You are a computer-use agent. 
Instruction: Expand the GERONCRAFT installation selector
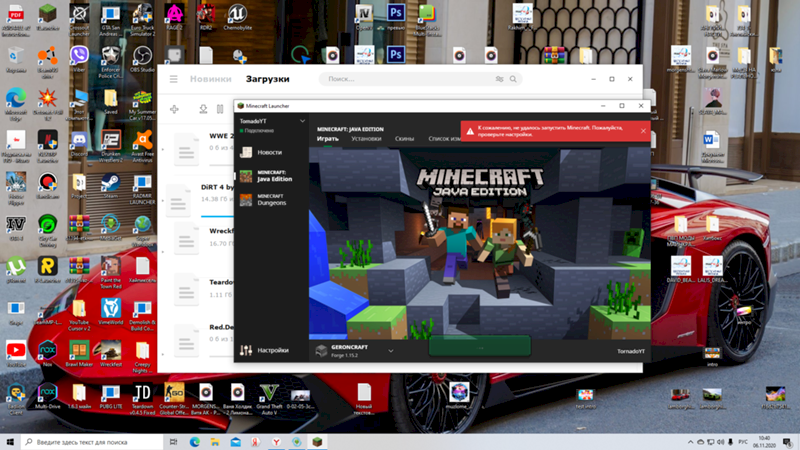[391, 351]
